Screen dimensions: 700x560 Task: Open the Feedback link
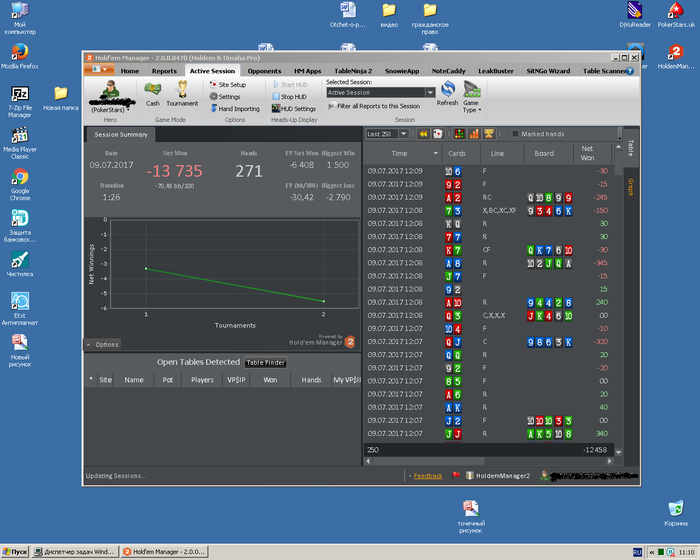[428, 476]
